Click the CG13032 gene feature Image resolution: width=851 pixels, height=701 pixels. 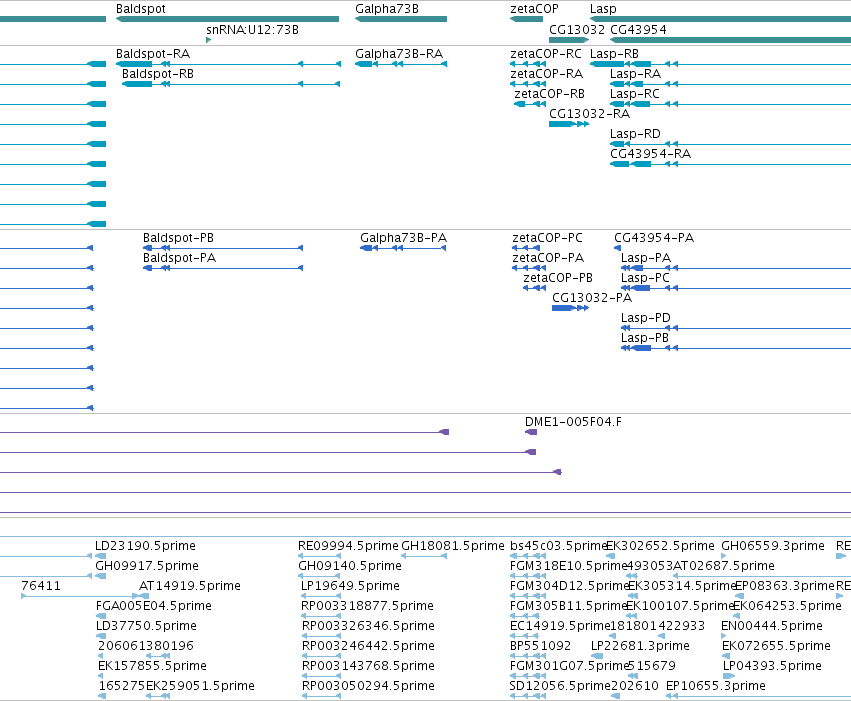tap(569, 40)
